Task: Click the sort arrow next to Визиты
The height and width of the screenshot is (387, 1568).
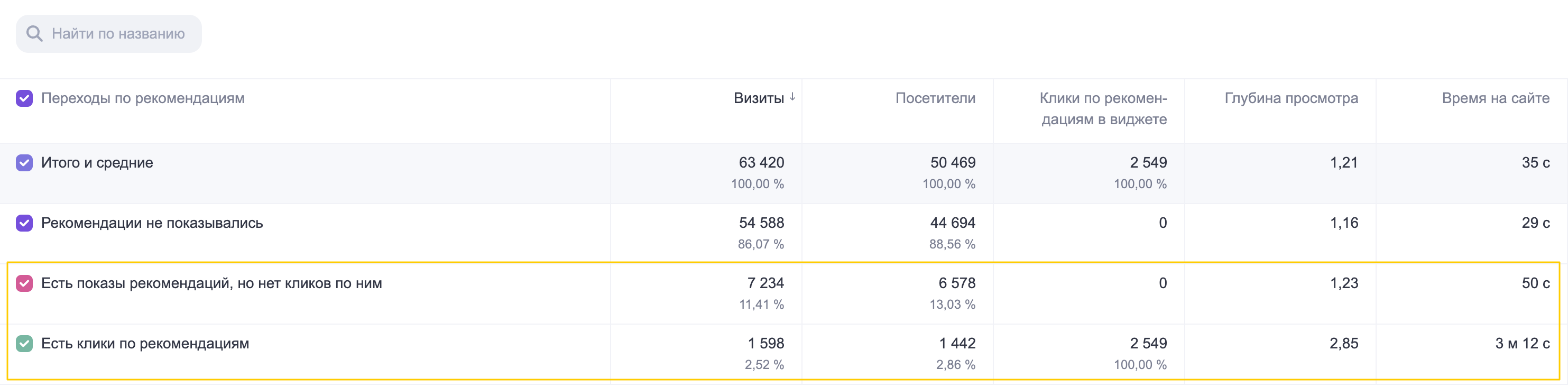Action: pos(792,97)
